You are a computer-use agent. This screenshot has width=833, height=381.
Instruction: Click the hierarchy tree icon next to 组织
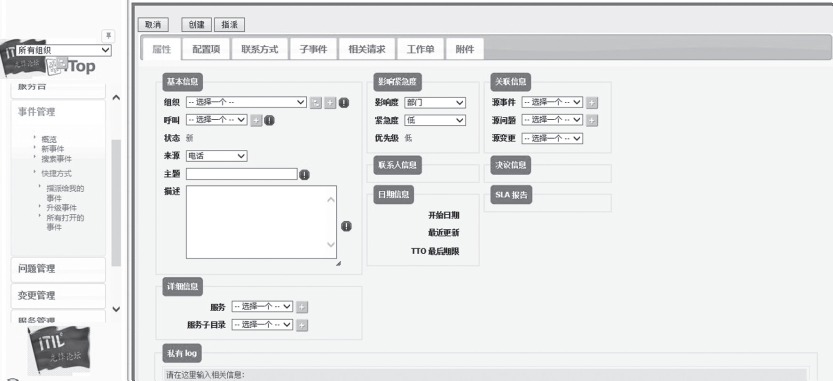tap(316, 103)
